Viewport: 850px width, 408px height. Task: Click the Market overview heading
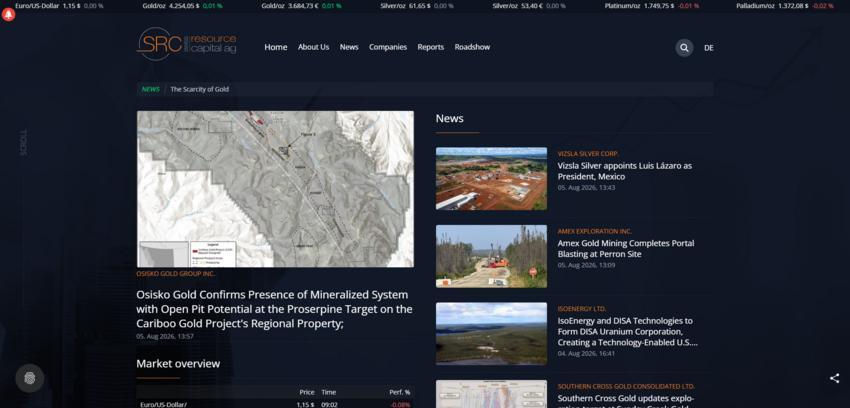point(178,364)
